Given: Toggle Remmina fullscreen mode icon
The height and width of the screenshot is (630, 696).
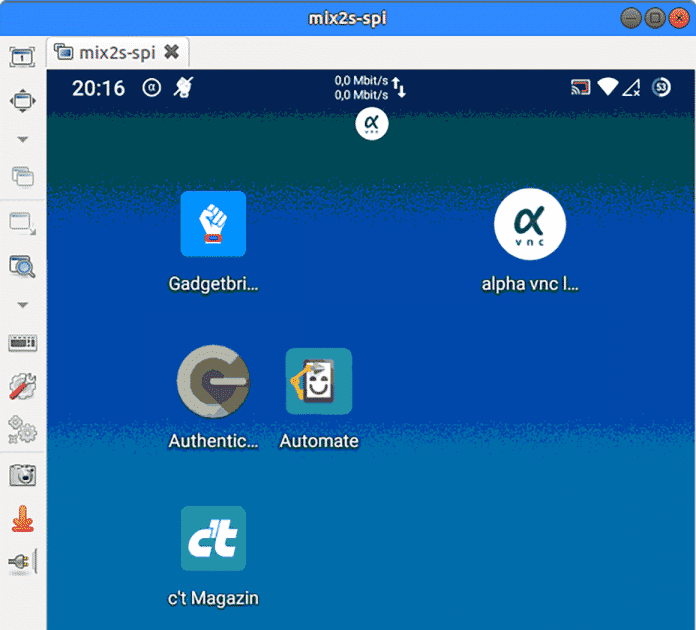Looking at the screenshot, I should pos(22,57).
